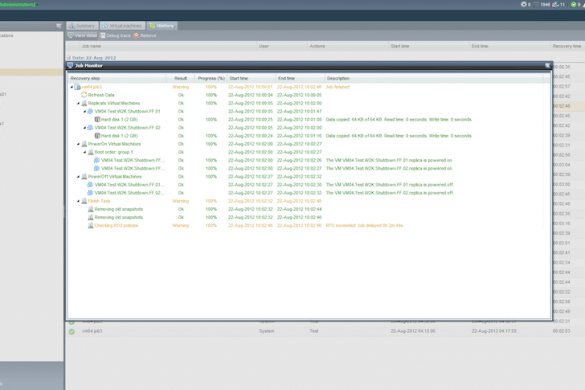This screenshot has width=585, height=390.
Task: Click Recovery time column header in History
Action: [567, 46]
